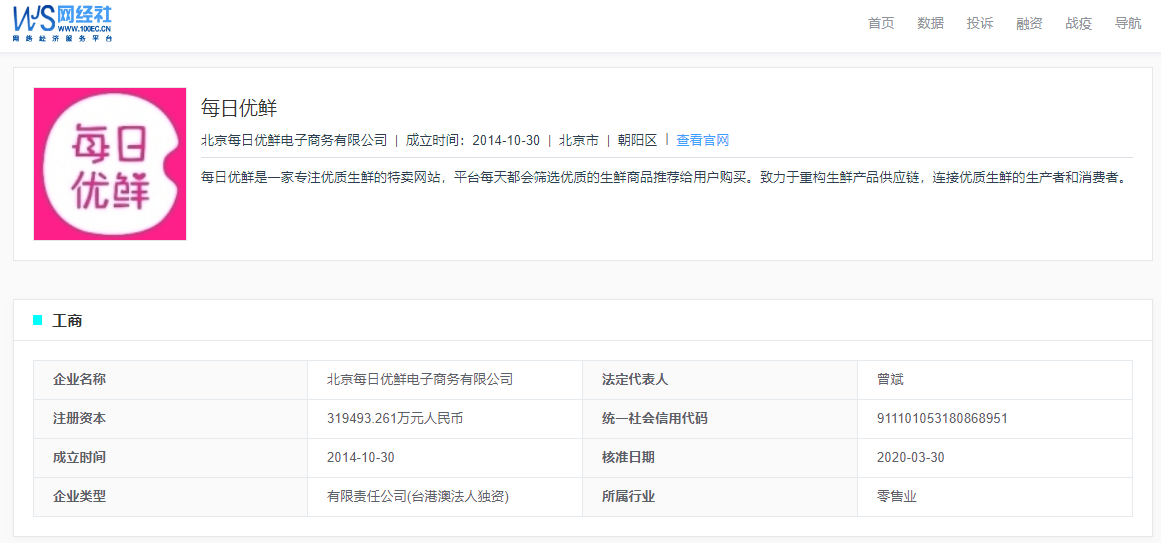1161x543 pixels.
Task: Click the 朝阳区 district text
Action: point(638,140)
